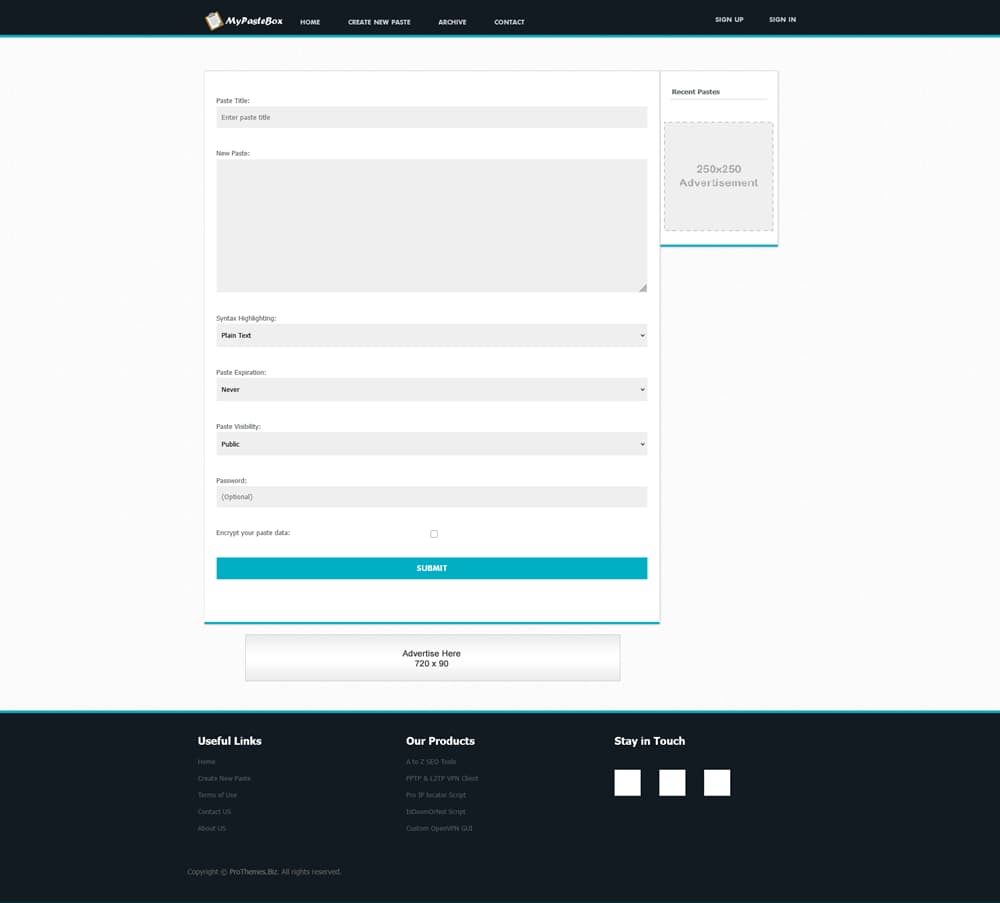
Task: Click the Sign Up link
Action: click(x=729, y=20)
